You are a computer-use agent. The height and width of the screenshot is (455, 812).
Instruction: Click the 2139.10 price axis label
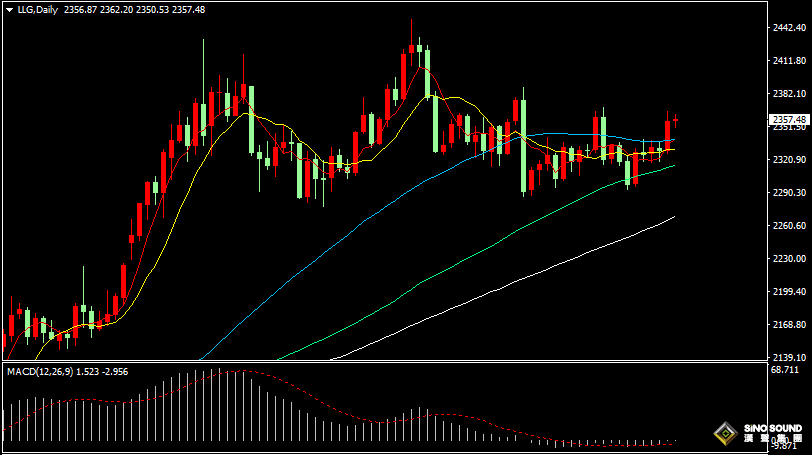(x=789, y=358)
